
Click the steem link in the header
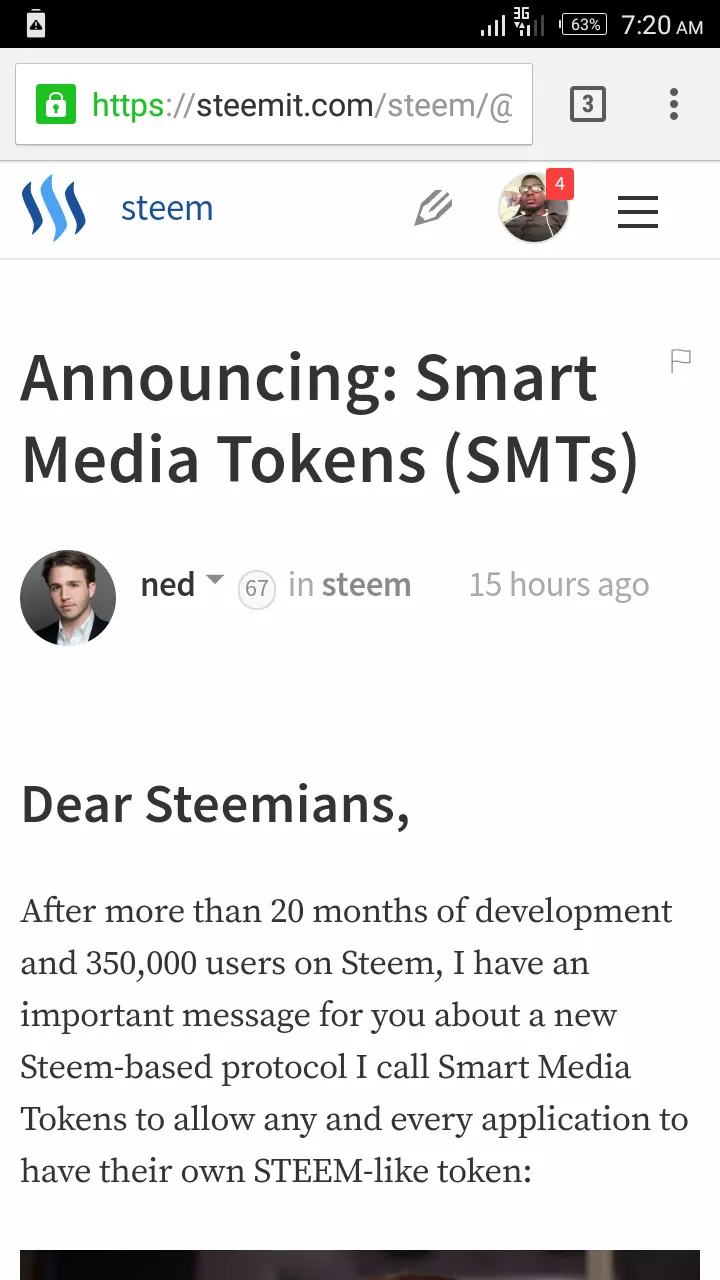[167, 208]
